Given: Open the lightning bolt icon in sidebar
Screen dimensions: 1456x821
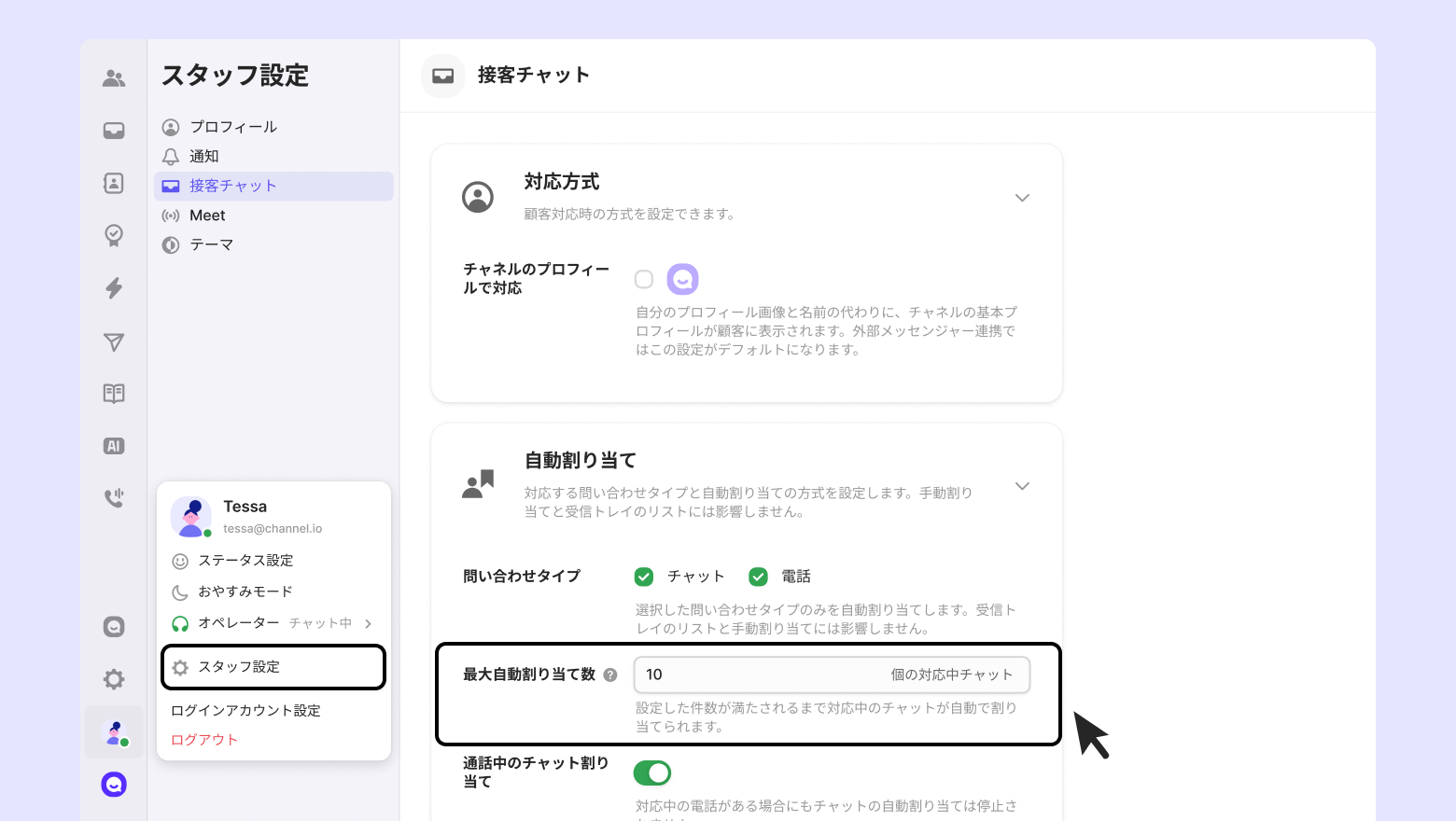Looking at the screenshot, I should pos(114,287).
